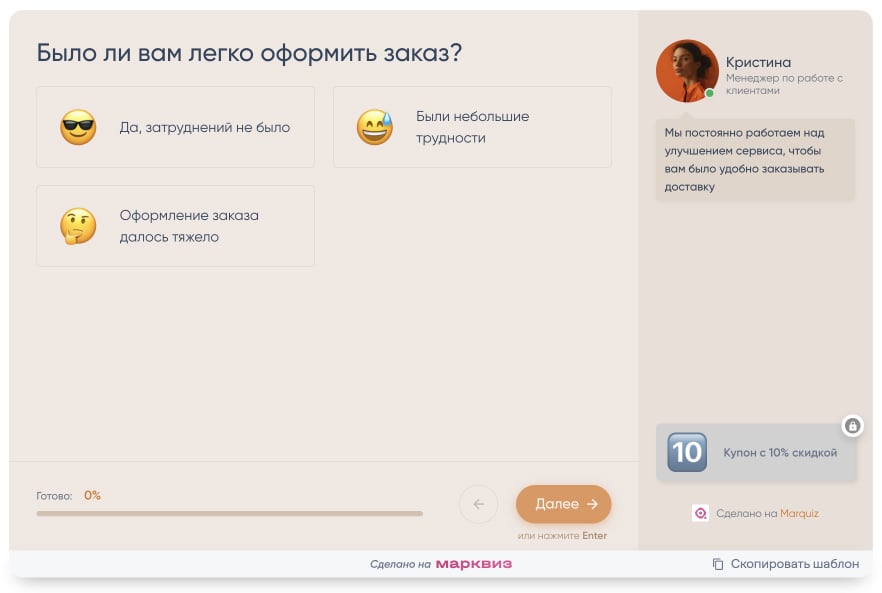Select the sunglasses emoji icon
Image resolution: width=882 pixels, height=593 pixels.
click(78, 127)
